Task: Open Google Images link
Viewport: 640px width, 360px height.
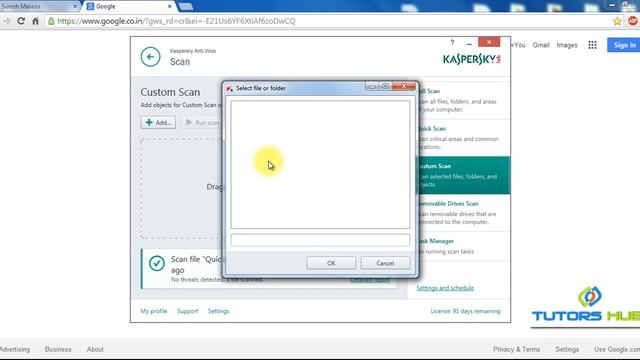Action: [x=567, y=45]
